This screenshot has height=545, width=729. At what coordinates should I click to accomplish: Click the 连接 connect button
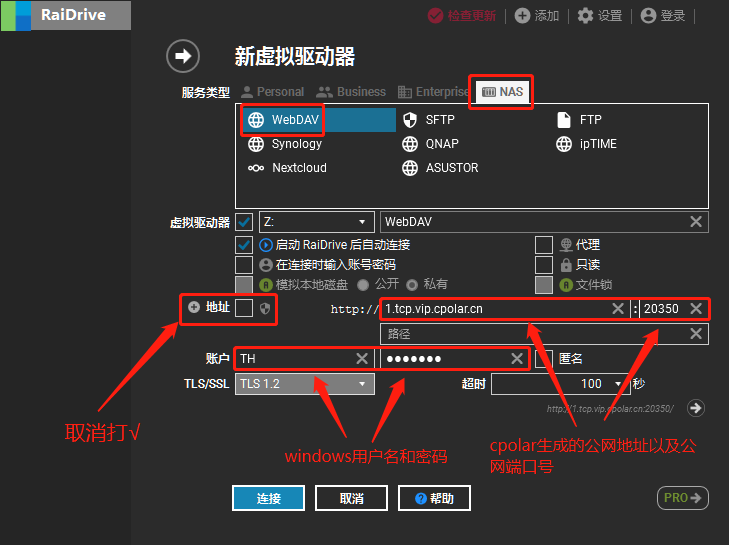[x=269, y=498]
